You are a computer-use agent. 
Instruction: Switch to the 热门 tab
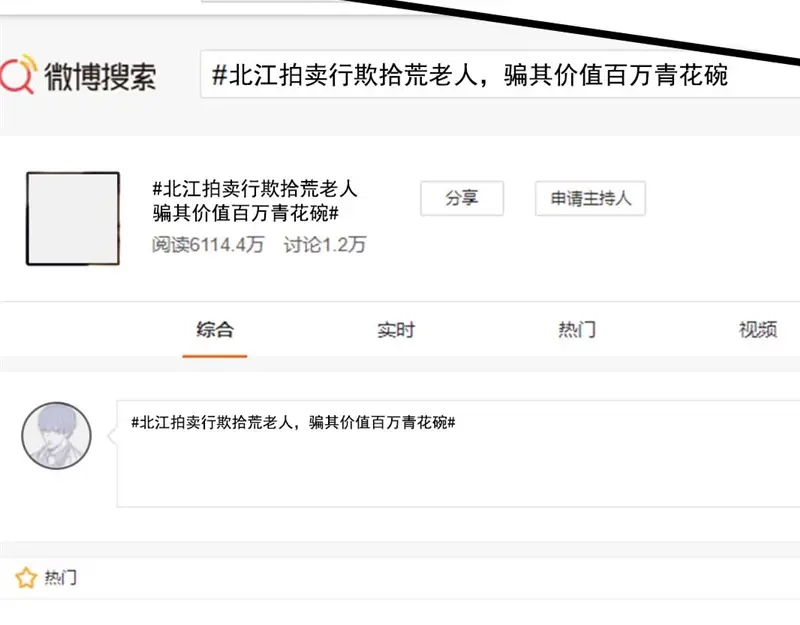(x=577, y=330)
